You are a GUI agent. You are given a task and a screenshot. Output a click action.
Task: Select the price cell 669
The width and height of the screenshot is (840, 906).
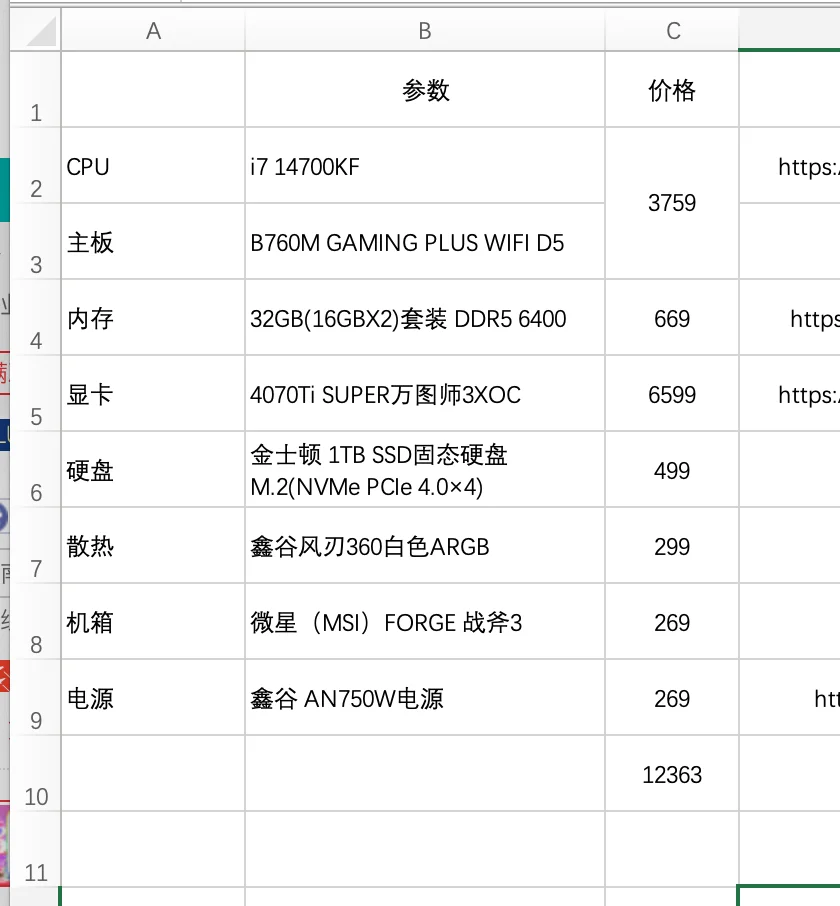pos(672,318)
